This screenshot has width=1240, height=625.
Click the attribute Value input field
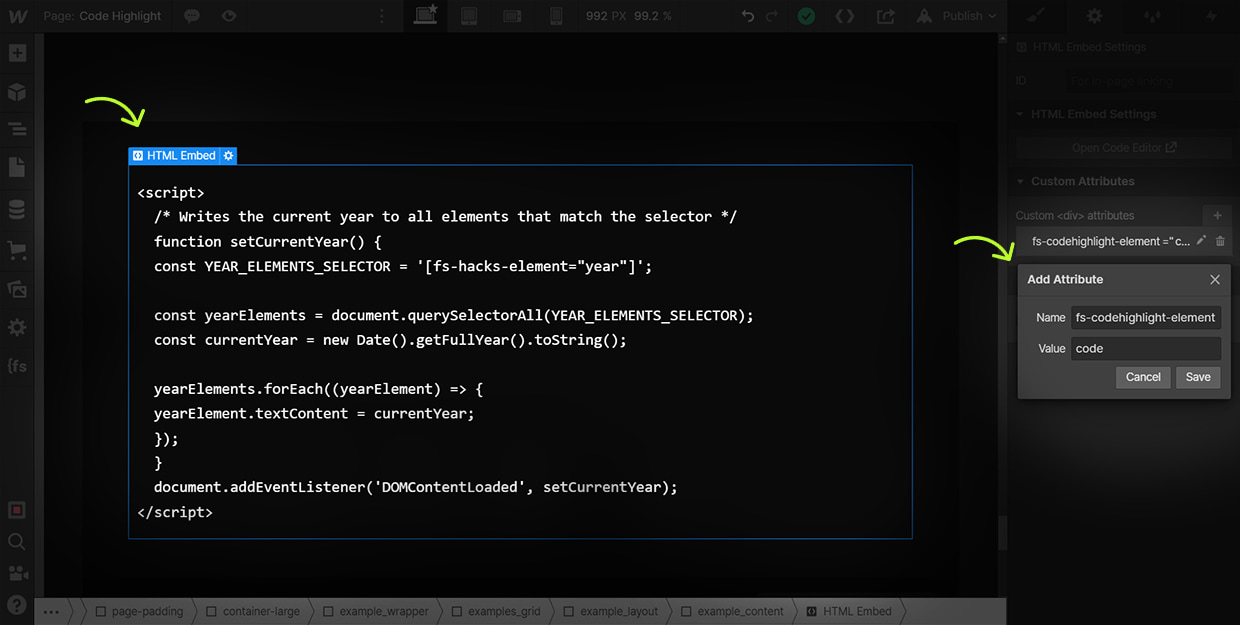coord(1146,349)
